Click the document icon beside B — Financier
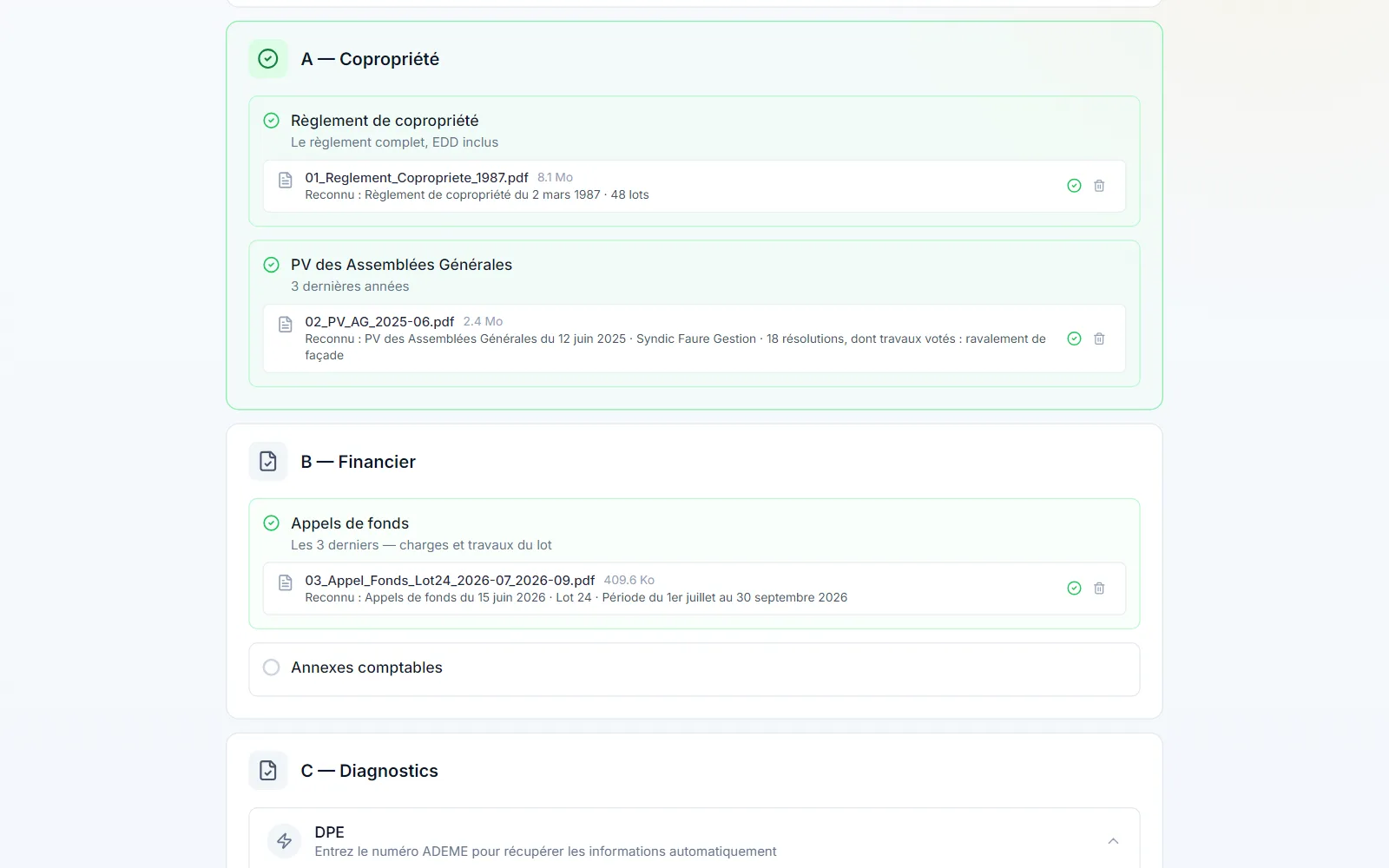The width and height of the screenshot is (1389, 868). point(268,462)
